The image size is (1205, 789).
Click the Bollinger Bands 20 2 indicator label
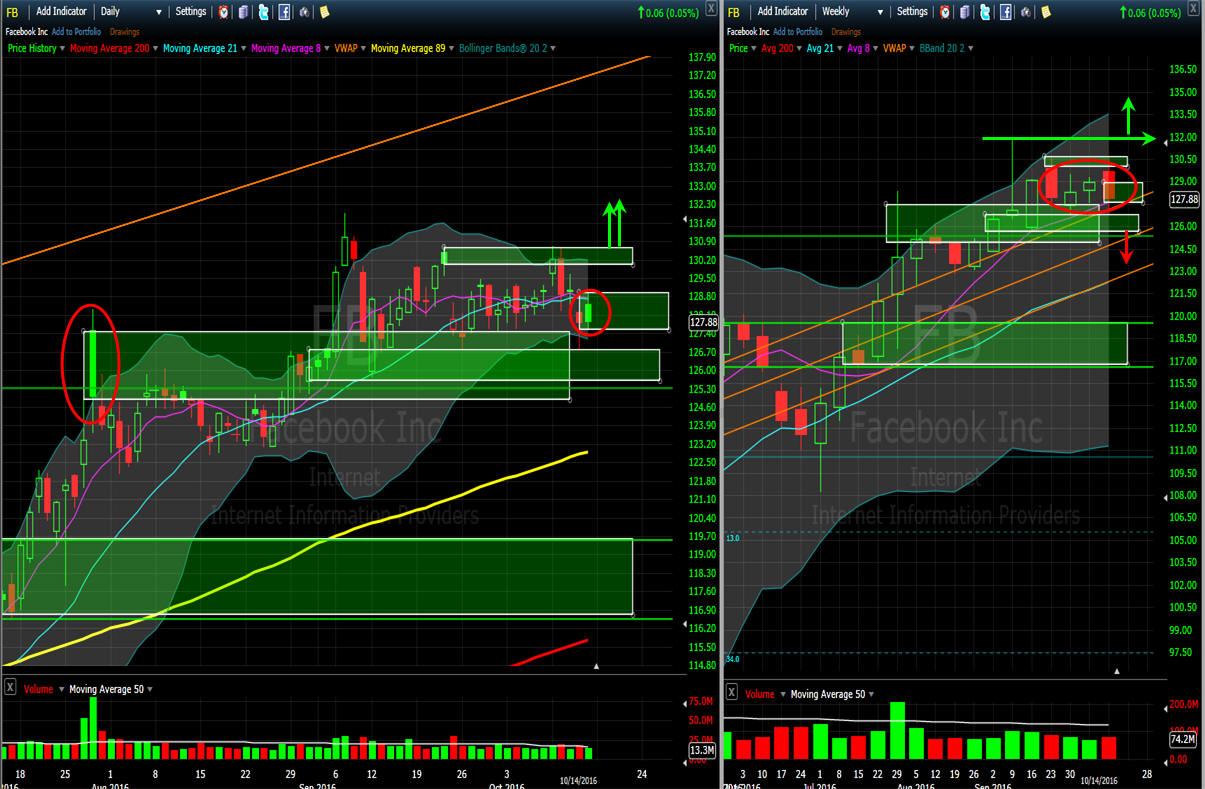click(x=503, y=48)
